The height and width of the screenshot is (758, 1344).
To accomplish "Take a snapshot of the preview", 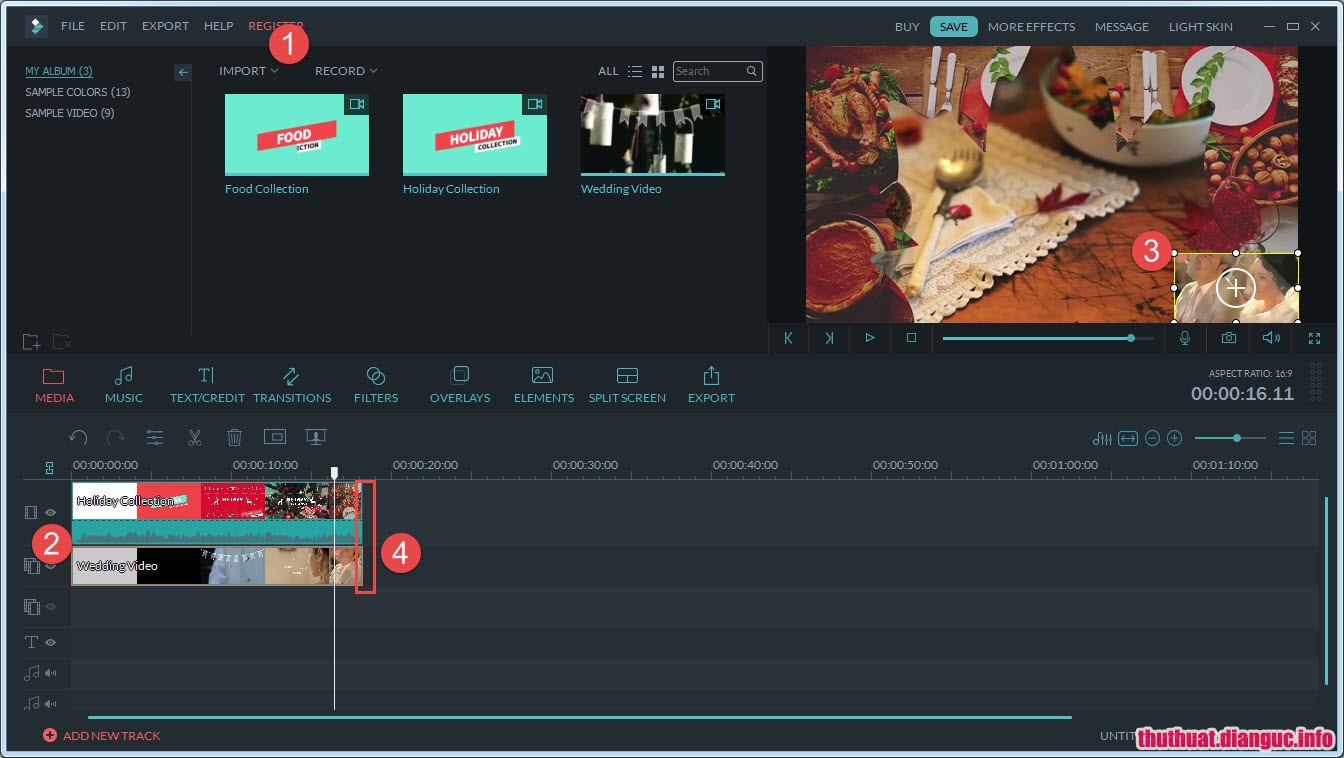I will pyautogui.click(x=1228, y=338).
